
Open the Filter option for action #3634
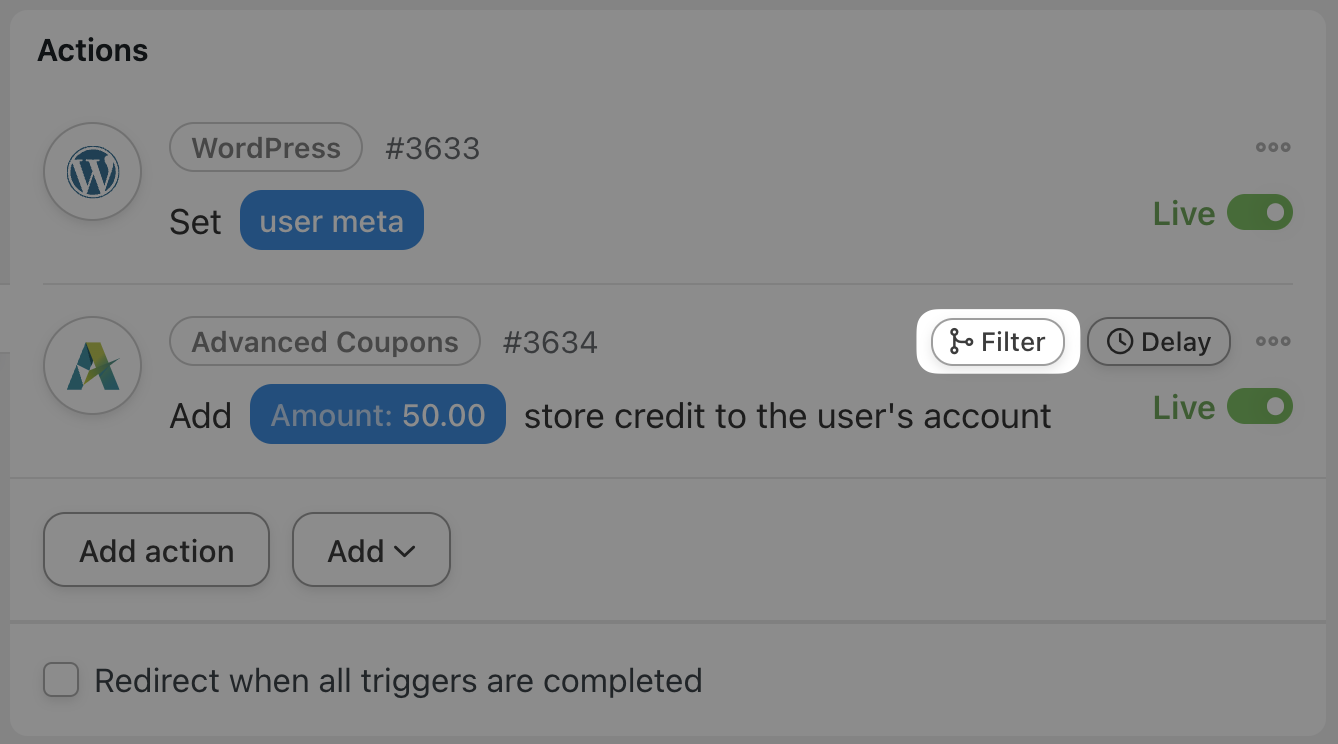pyautogui.click(x=998, y=342)
